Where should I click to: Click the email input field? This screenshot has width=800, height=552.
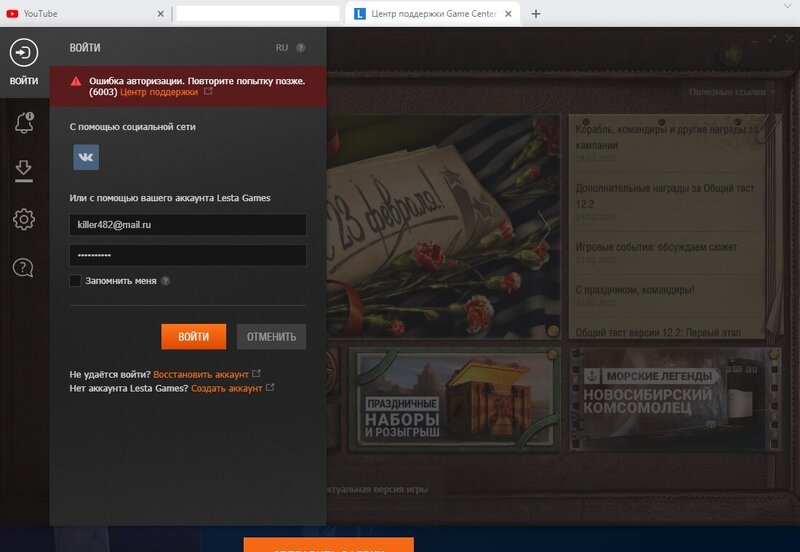click(x=187, y=225)
